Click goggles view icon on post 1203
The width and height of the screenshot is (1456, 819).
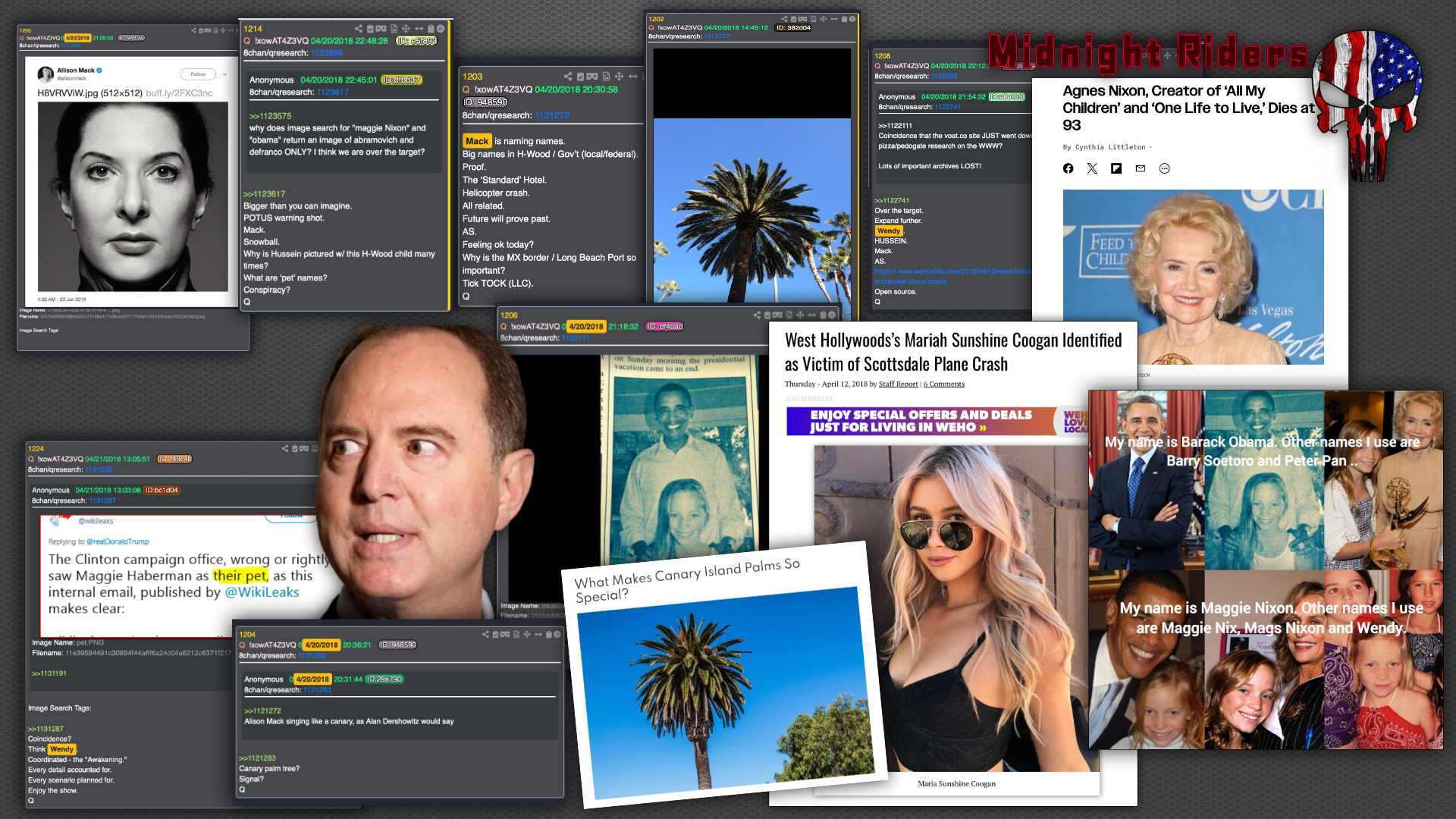click(x=592, y=77)
